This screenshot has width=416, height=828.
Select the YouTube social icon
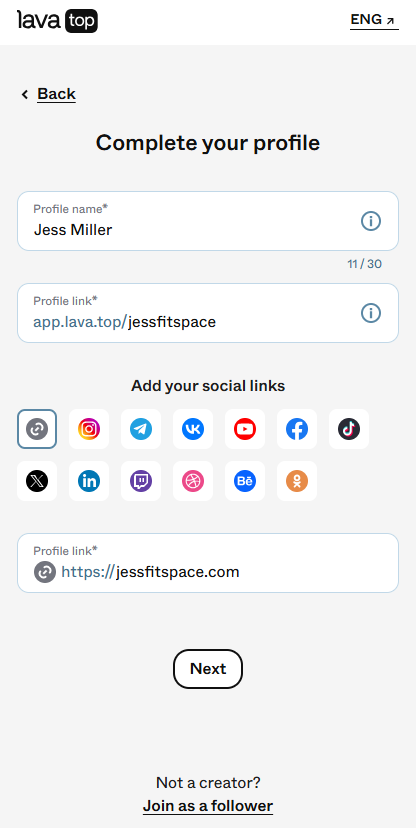coord(245,429)
